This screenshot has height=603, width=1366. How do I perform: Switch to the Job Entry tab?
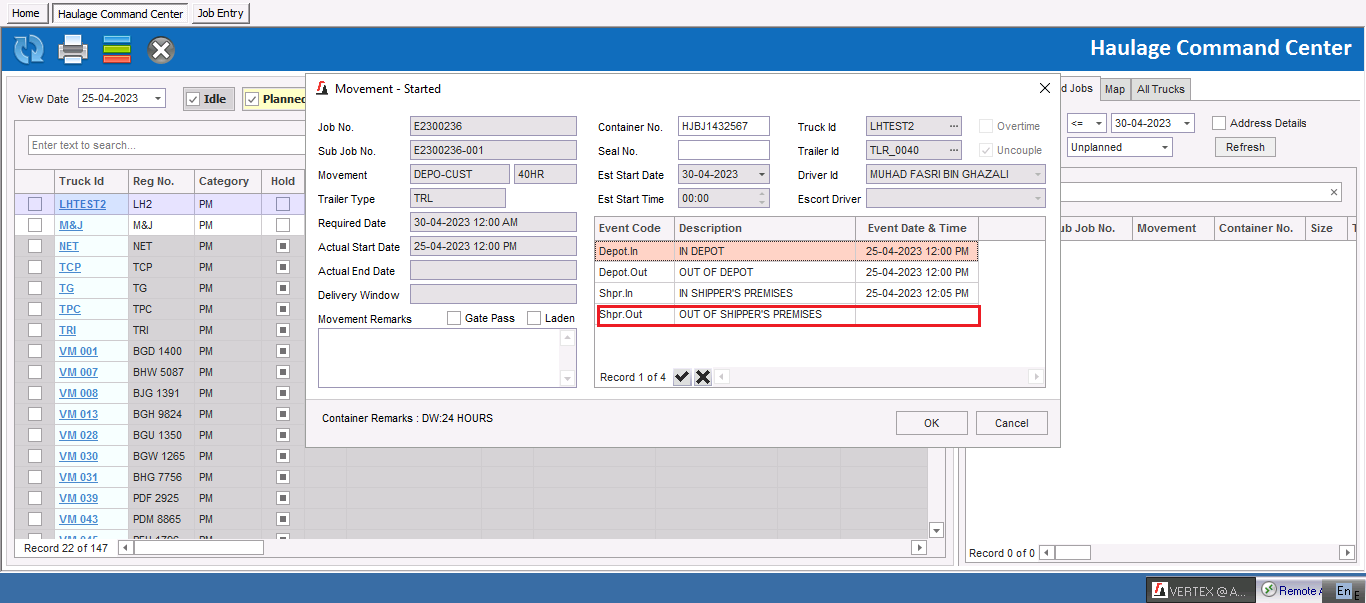point(220,13)
